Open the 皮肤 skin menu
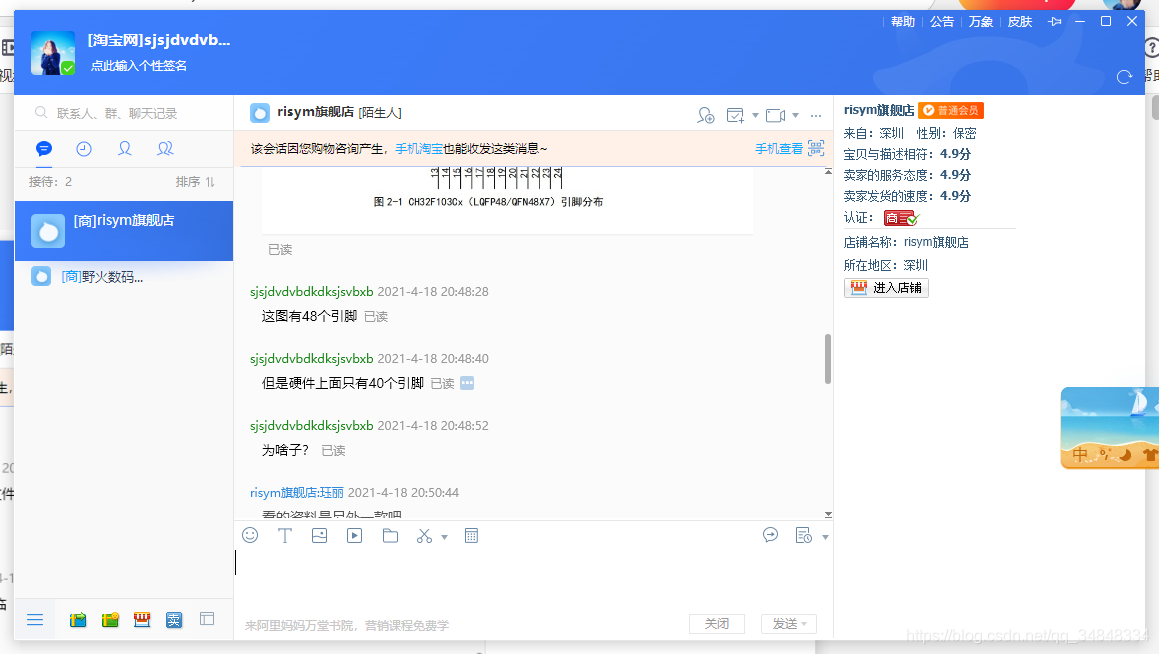The image size is (1159, 654). point(1020,21)
